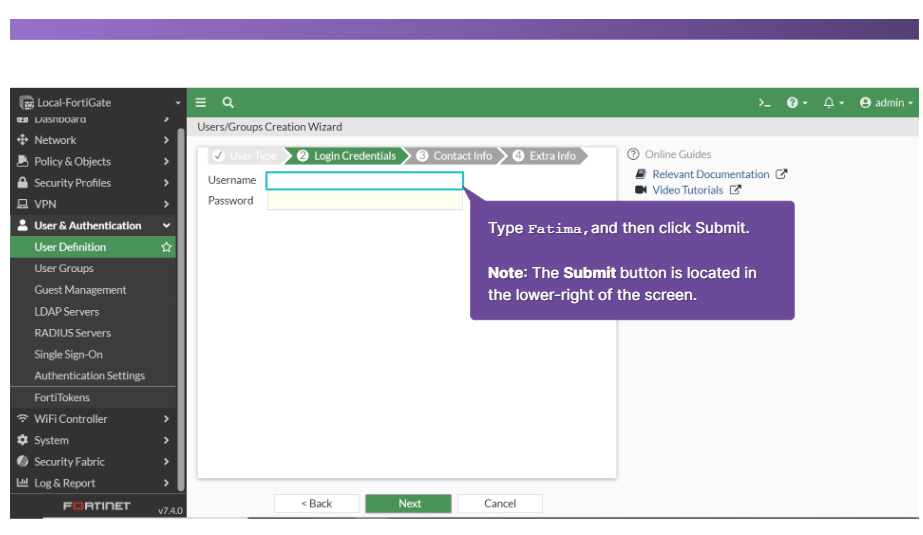Open the Local-FortiGate device dropdown

[177, 103]
